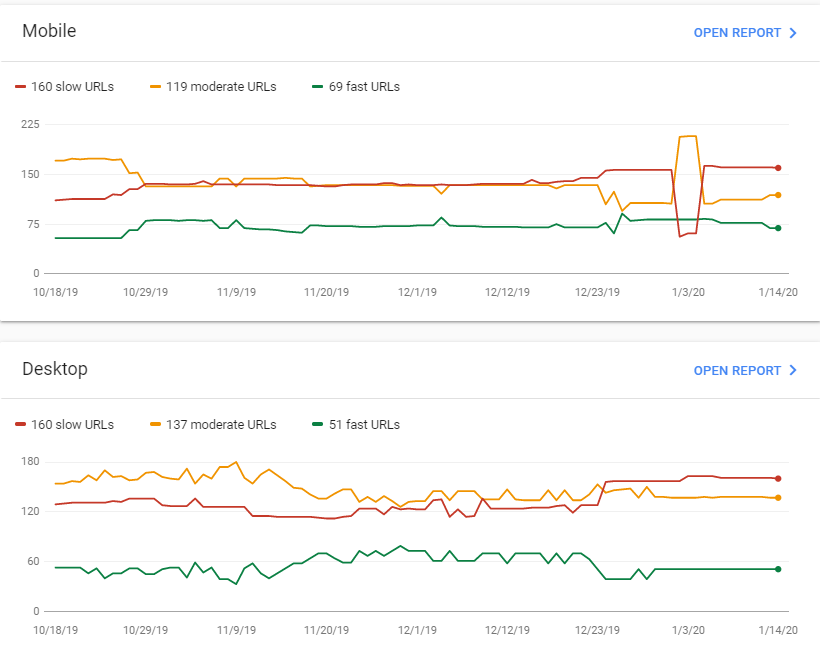Screen dimensions: 820x656
Task: Click the red endpoint dot on Desktop chart
Action: [778, 479]
